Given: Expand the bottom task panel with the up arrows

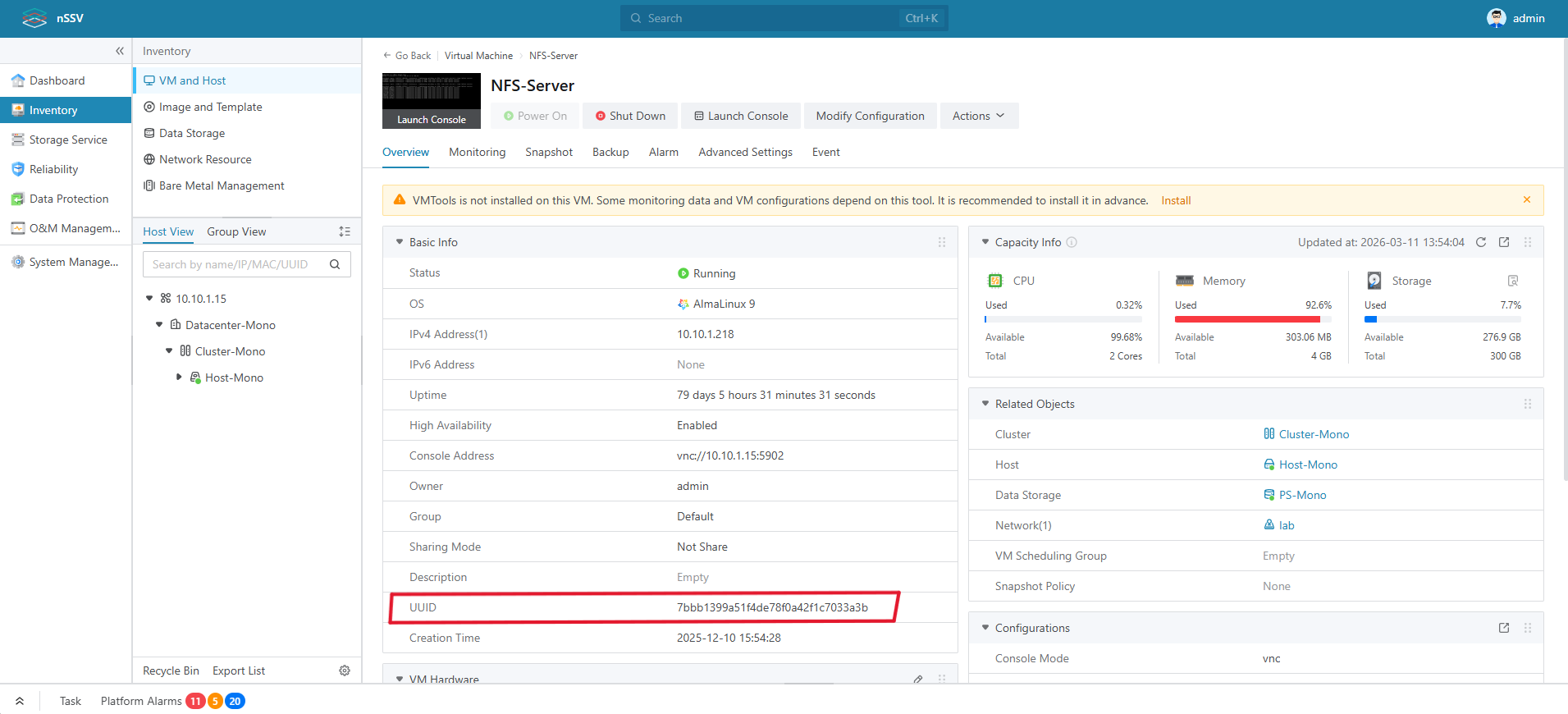Looking at the screenshot, I should tap(20, 701).
